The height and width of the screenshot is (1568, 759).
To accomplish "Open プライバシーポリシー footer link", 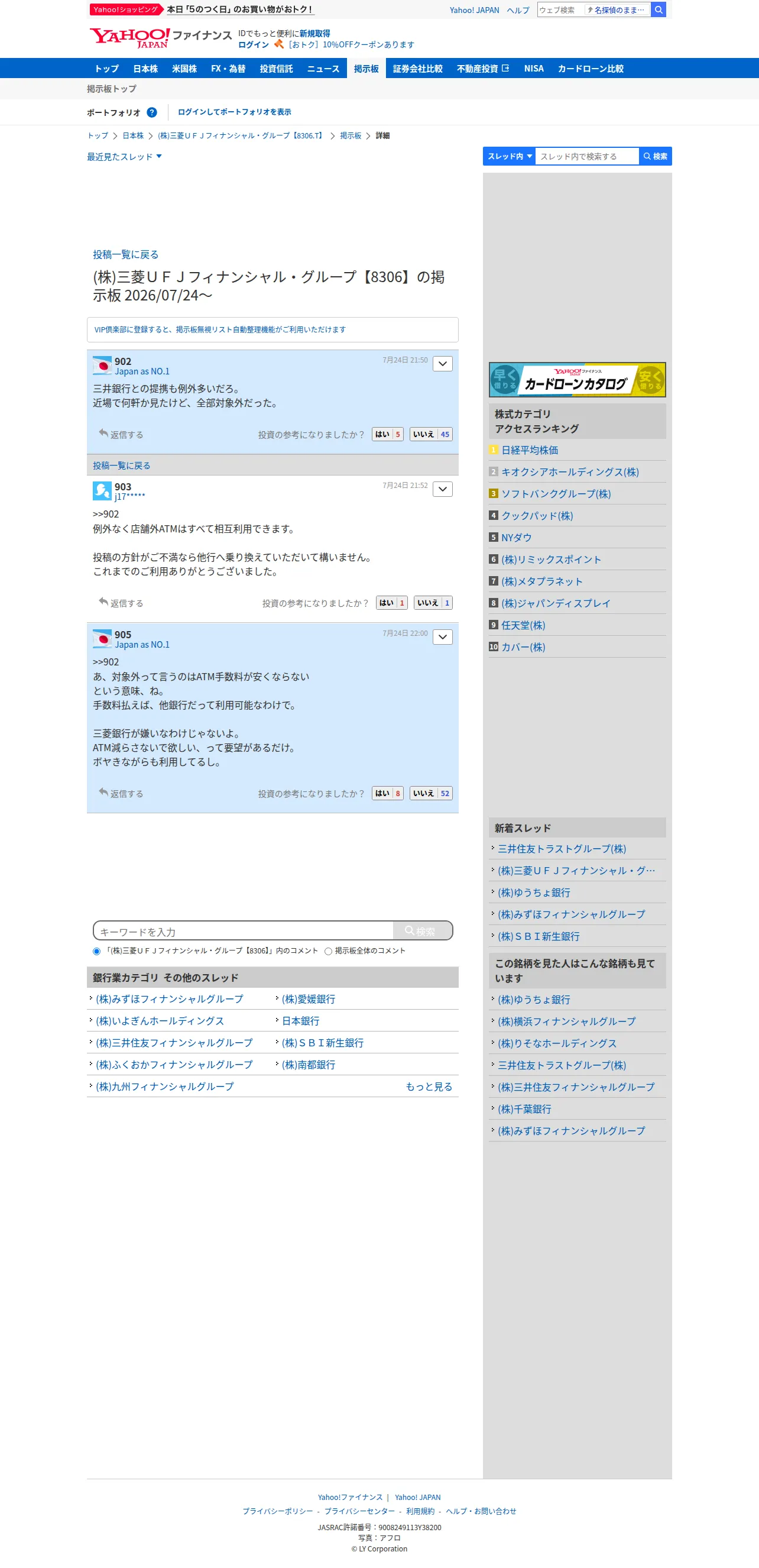I will [277, 1511].
